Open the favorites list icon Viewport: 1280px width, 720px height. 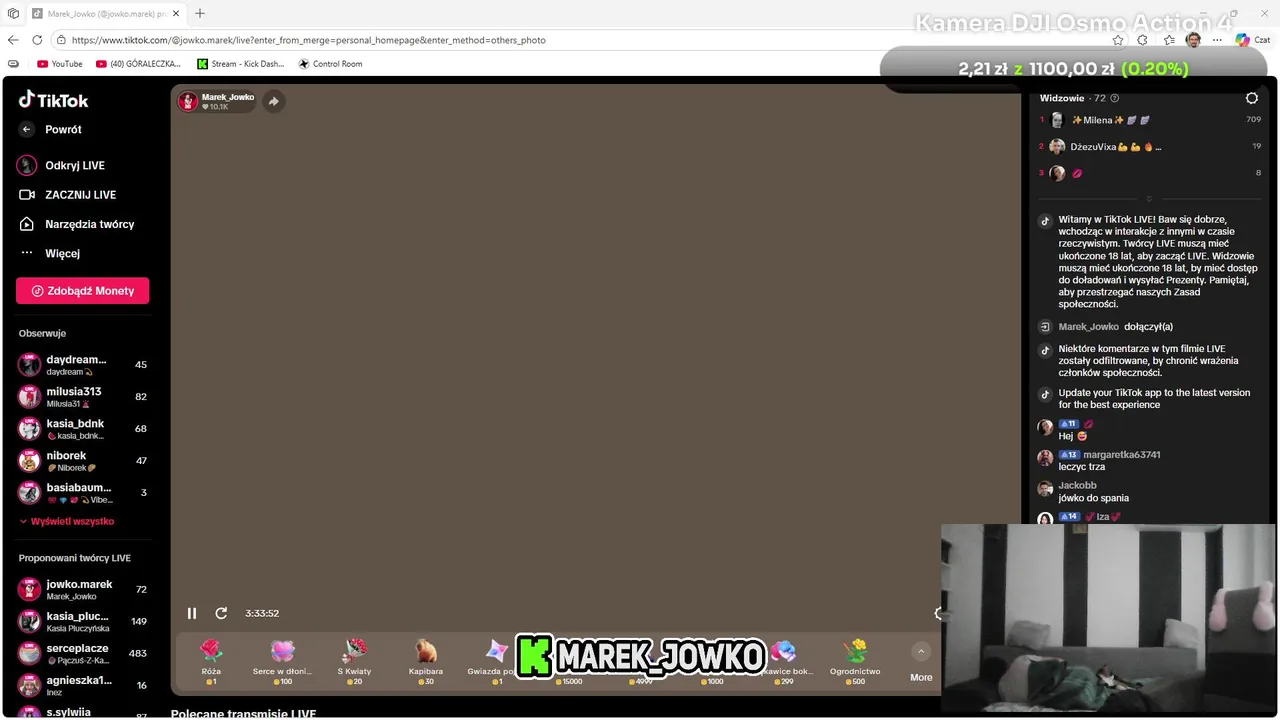(1169, 40)
